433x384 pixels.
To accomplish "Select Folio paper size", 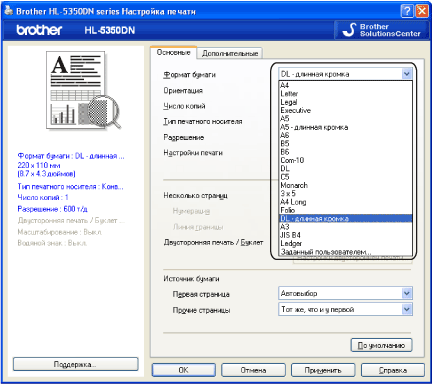I will [345, 210].
